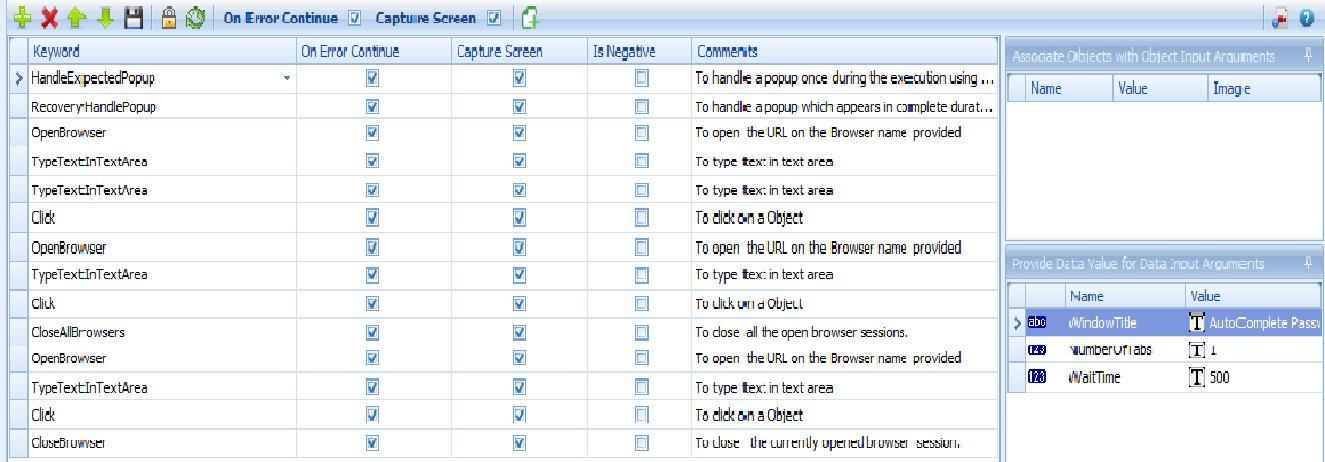Viewport: 1325px width, 462px height.
Task: Click the T icon in WindowTitle value
Action: pos(1197,323)
